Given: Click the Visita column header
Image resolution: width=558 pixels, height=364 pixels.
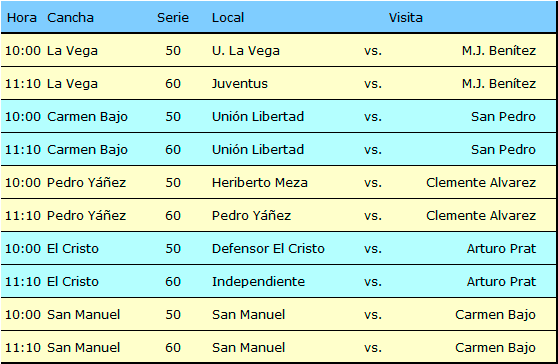Looking at the screenshot, I should coord(405,17).
